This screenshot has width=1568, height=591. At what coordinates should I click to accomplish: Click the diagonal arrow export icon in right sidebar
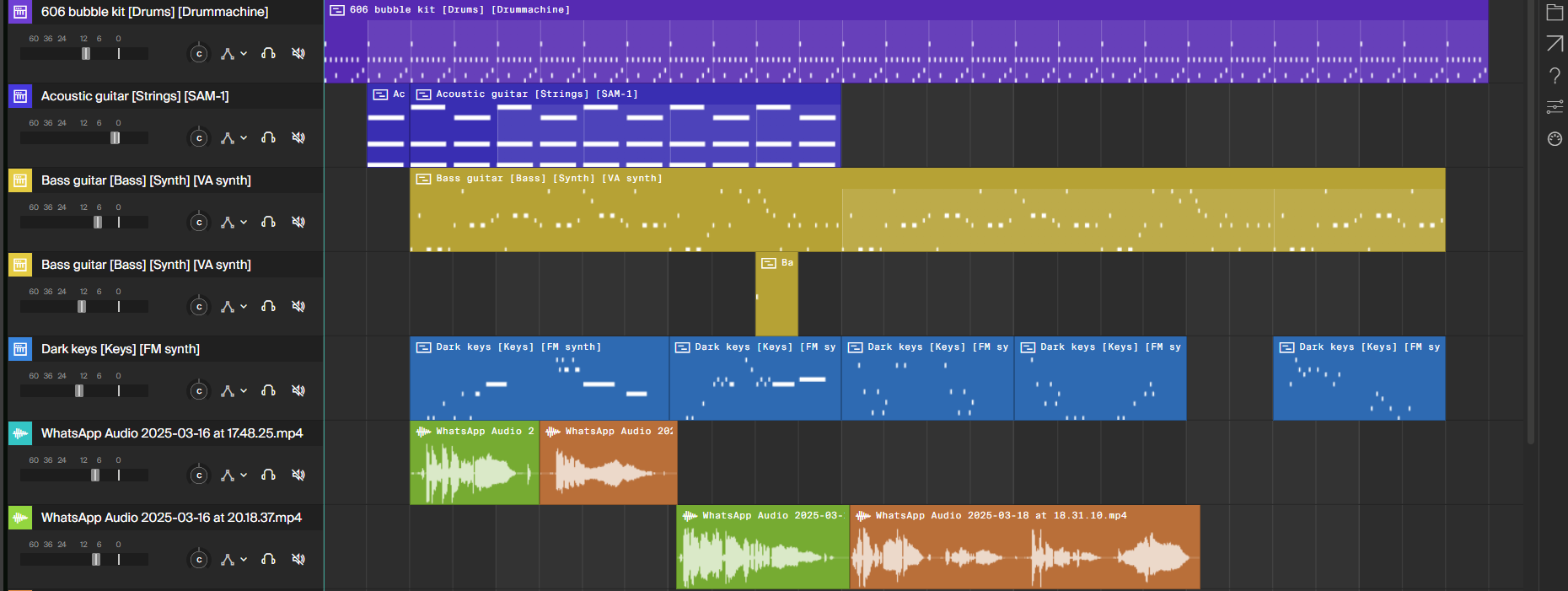tap(1555, 44)
